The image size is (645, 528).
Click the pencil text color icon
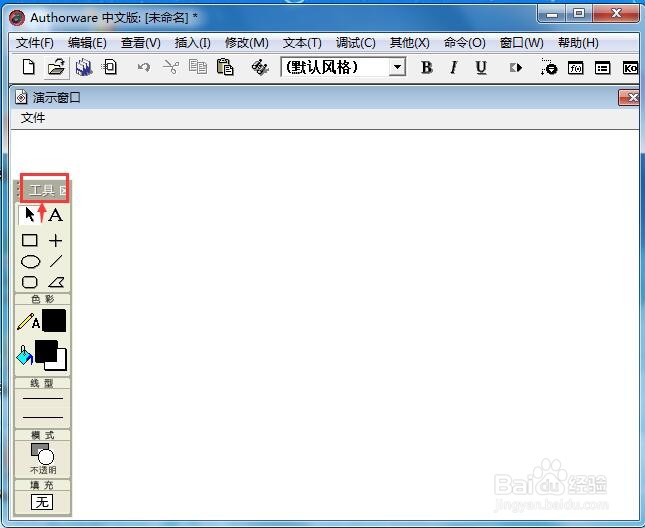pos(28,322)
